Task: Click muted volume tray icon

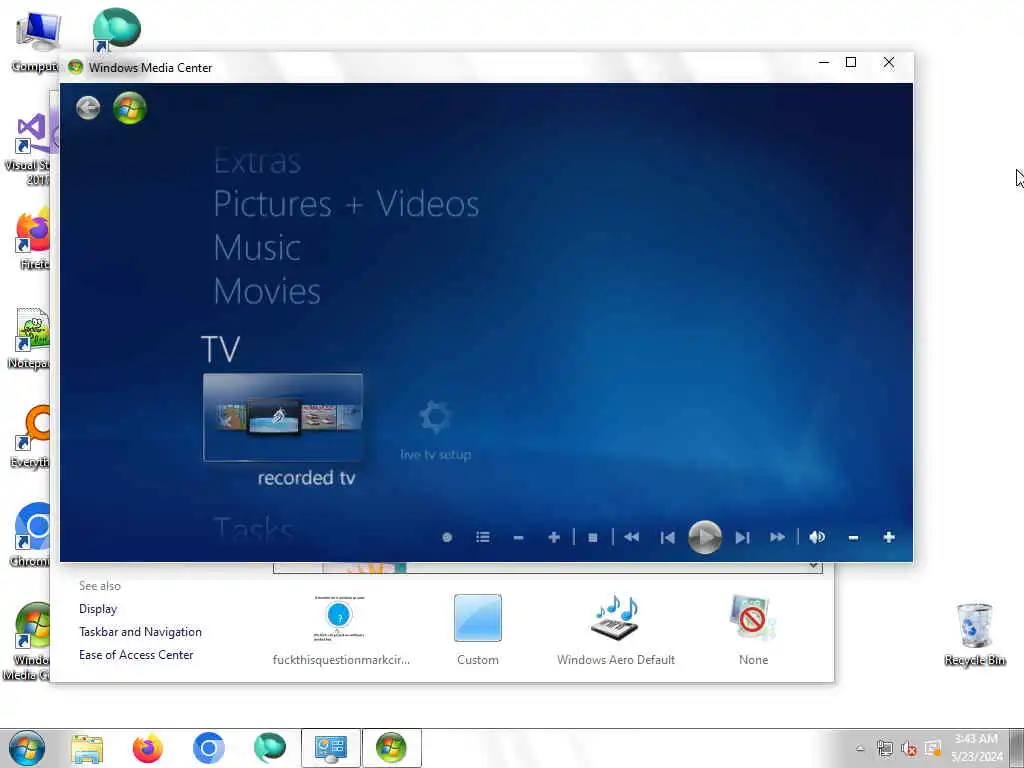Action: click(x=909, y=748)
